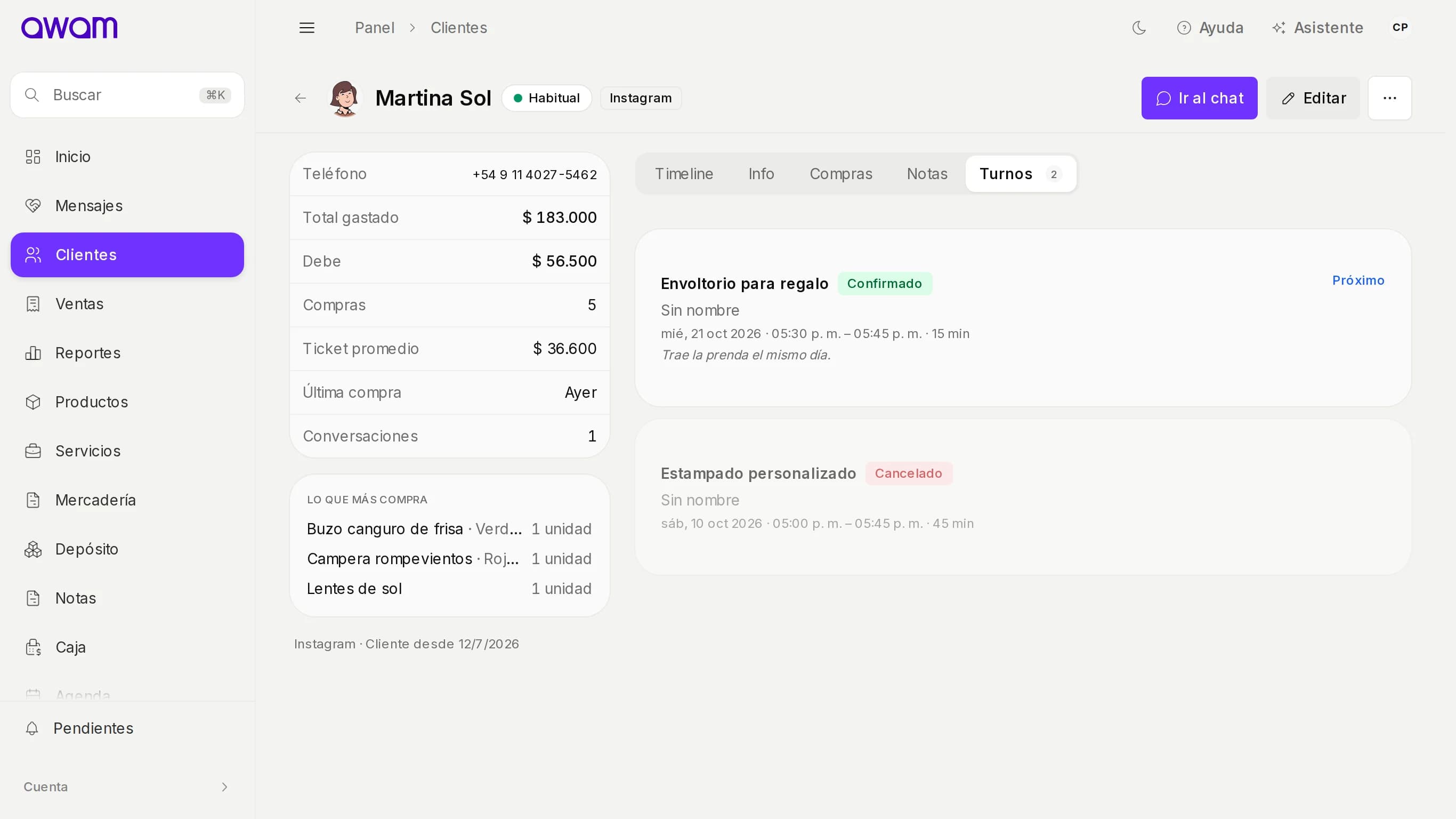Screen dimensions: 1456x819
Task: Open Servicios from the sidebar
Action: tap(127, 451)
